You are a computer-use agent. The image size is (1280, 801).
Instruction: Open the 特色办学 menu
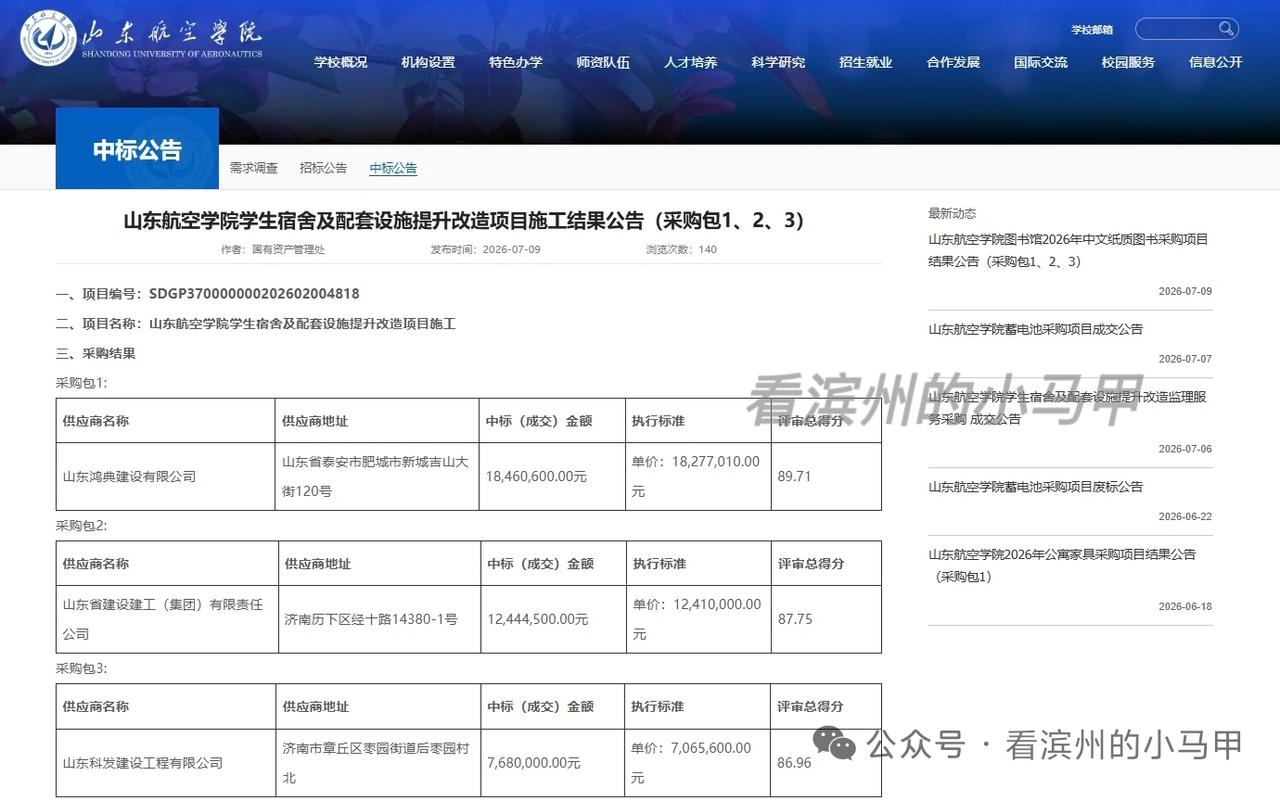point(516,62)
